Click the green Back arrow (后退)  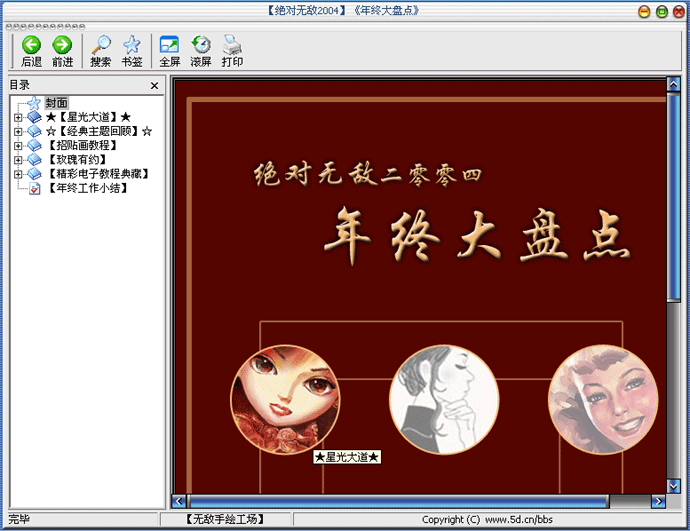click(x=31, y=45)
